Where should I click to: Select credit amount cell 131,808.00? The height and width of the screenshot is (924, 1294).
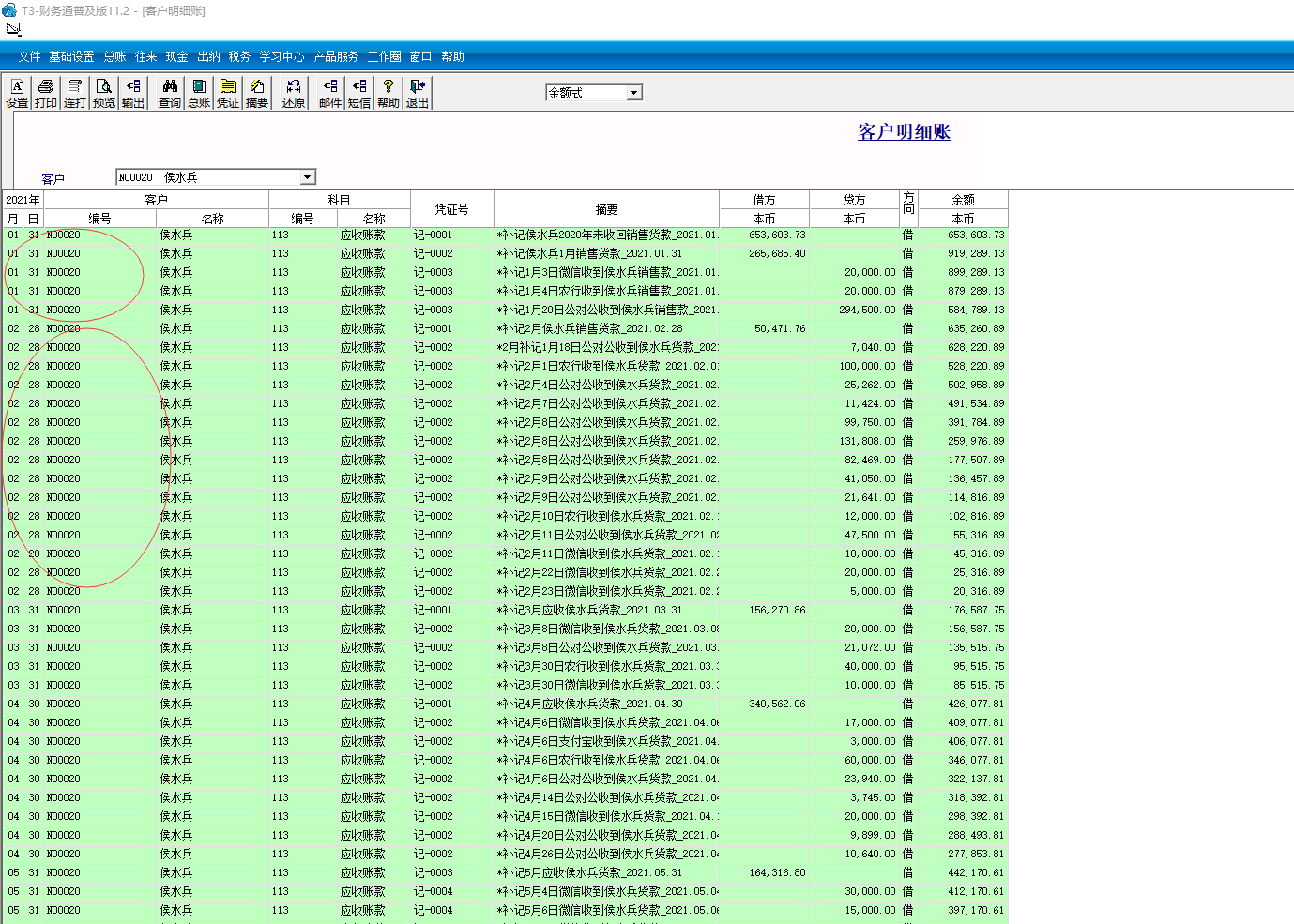click(854, 442)
